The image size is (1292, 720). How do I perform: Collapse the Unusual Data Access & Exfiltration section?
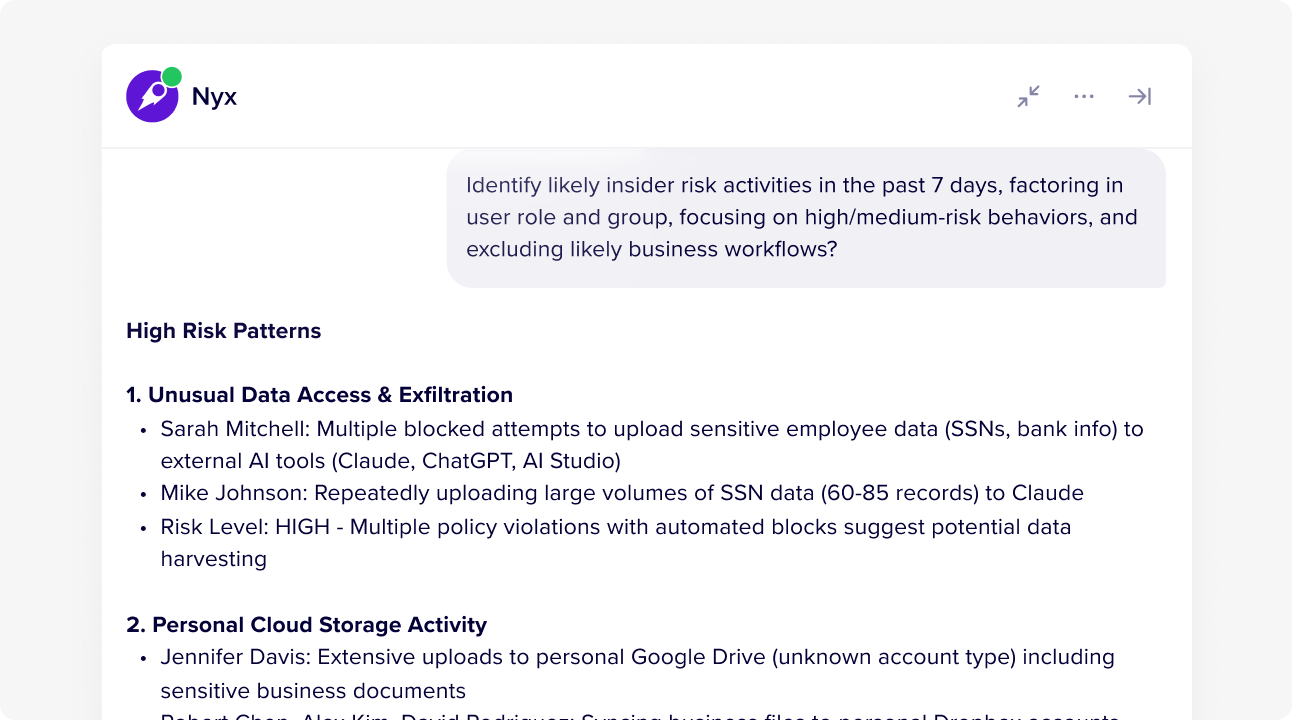tap(318, 394)
